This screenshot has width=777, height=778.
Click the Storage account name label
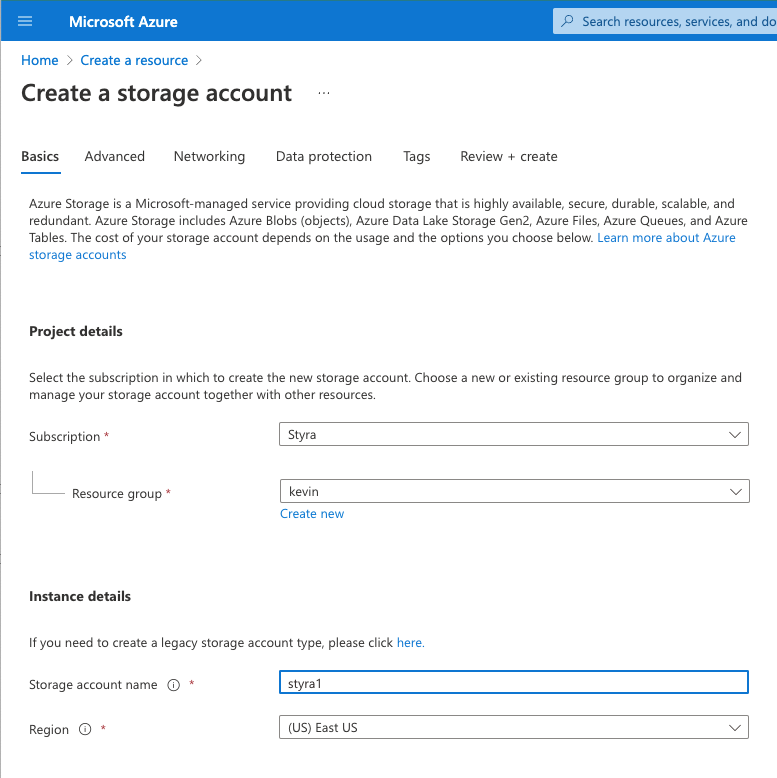[x=93, y=685]
